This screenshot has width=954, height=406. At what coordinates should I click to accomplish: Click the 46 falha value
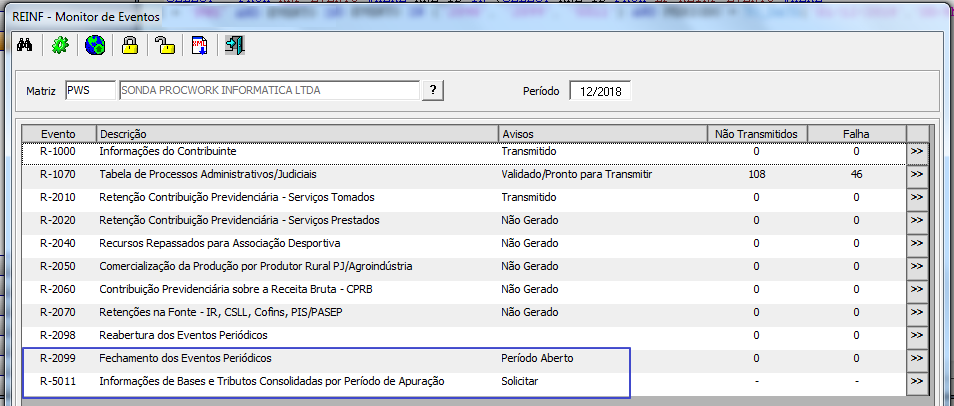[x=856, y=174]
